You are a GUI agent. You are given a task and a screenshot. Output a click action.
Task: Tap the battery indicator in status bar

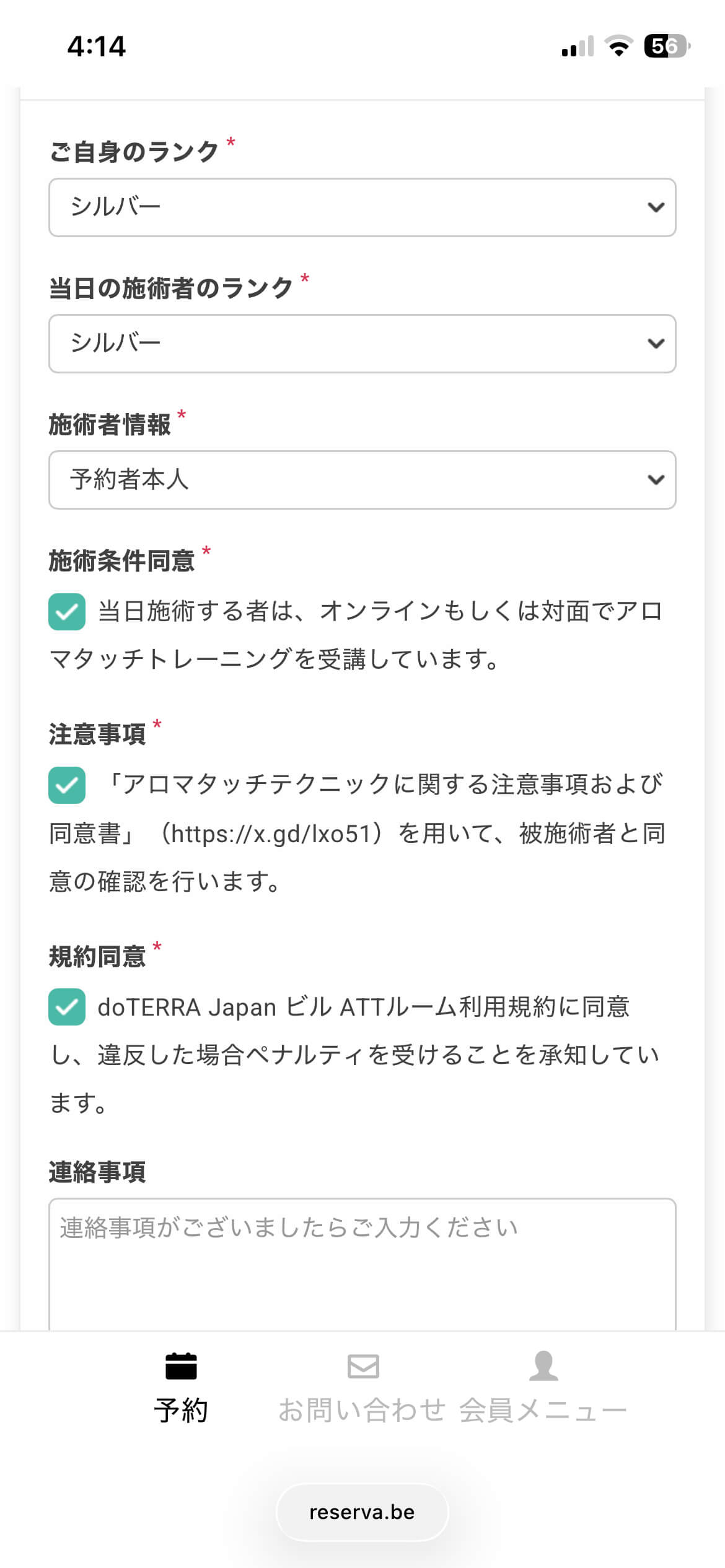click(x=667, y=46)
